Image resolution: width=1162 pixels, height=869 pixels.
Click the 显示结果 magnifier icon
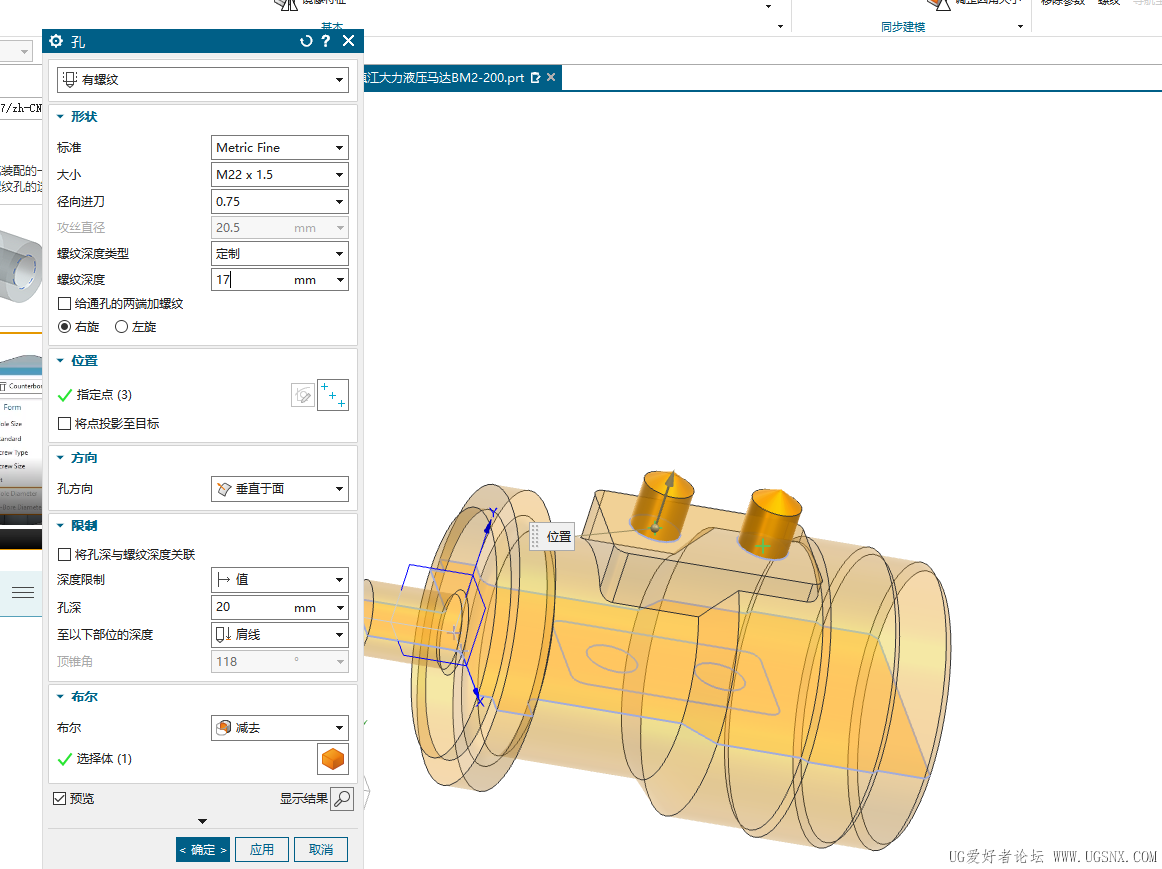(x=342, y=799)
